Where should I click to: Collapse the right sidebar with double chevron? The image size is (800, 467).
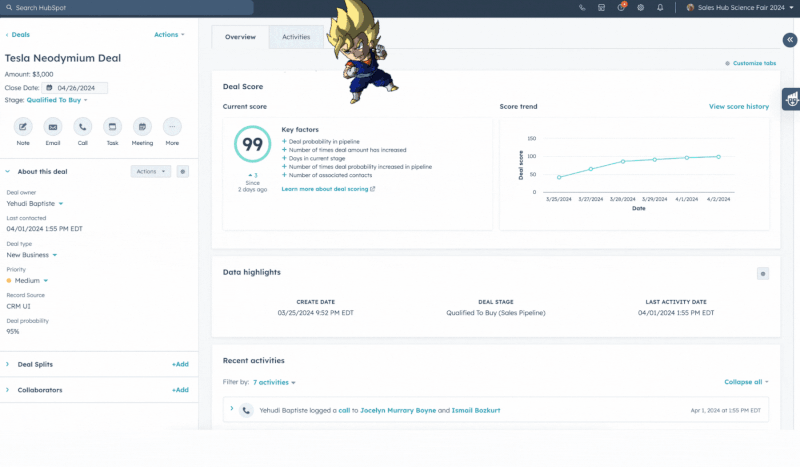(789, 40)
